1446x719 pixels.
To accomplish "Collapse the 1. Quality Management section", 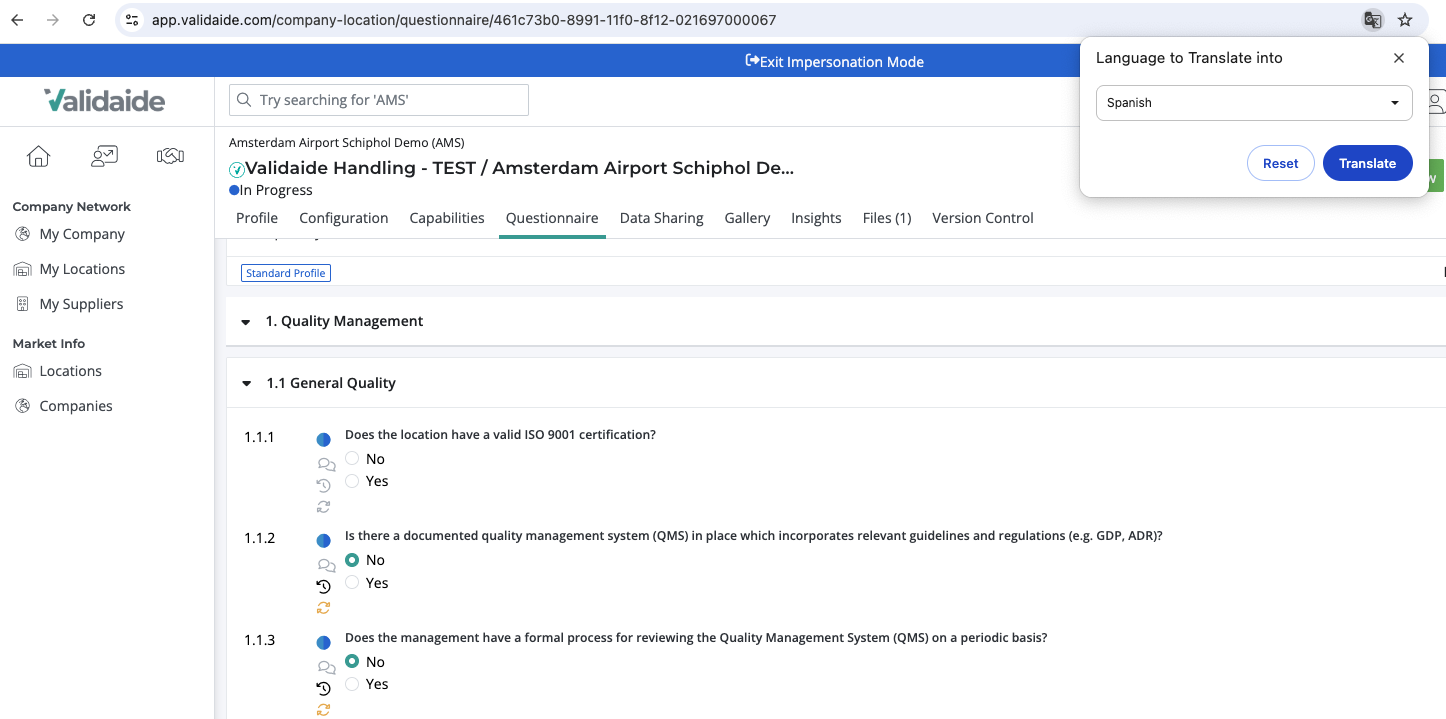I will (x=246, y=322).
